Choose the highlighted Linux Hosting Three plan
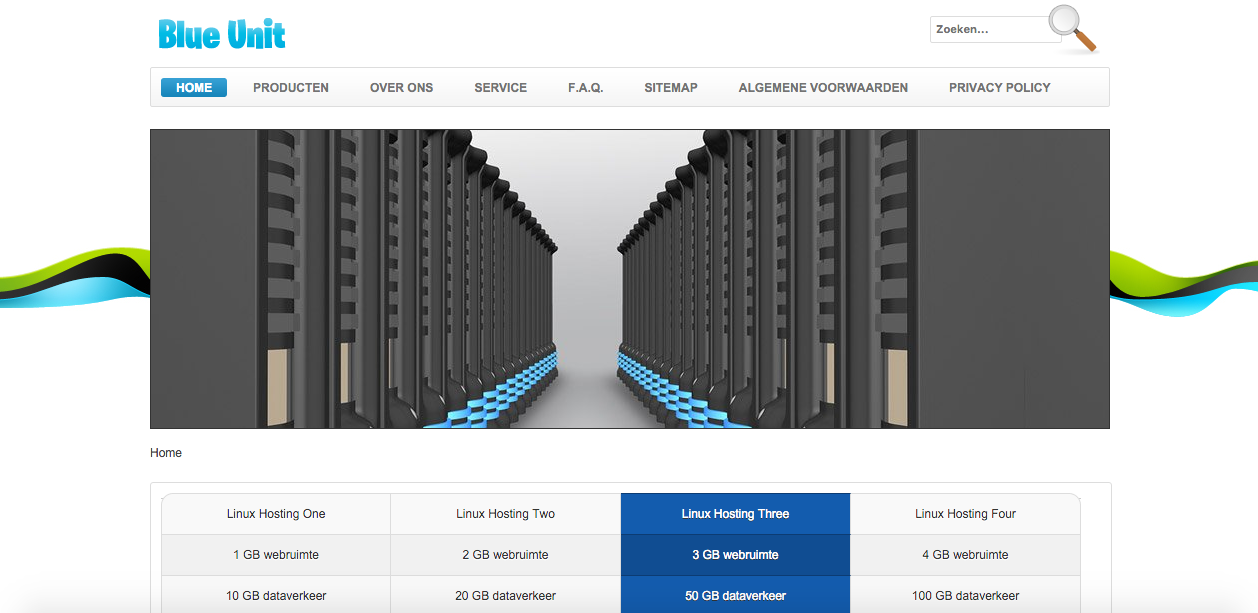1258x613 pixels. pyautogui.click(x=735, y=514)
